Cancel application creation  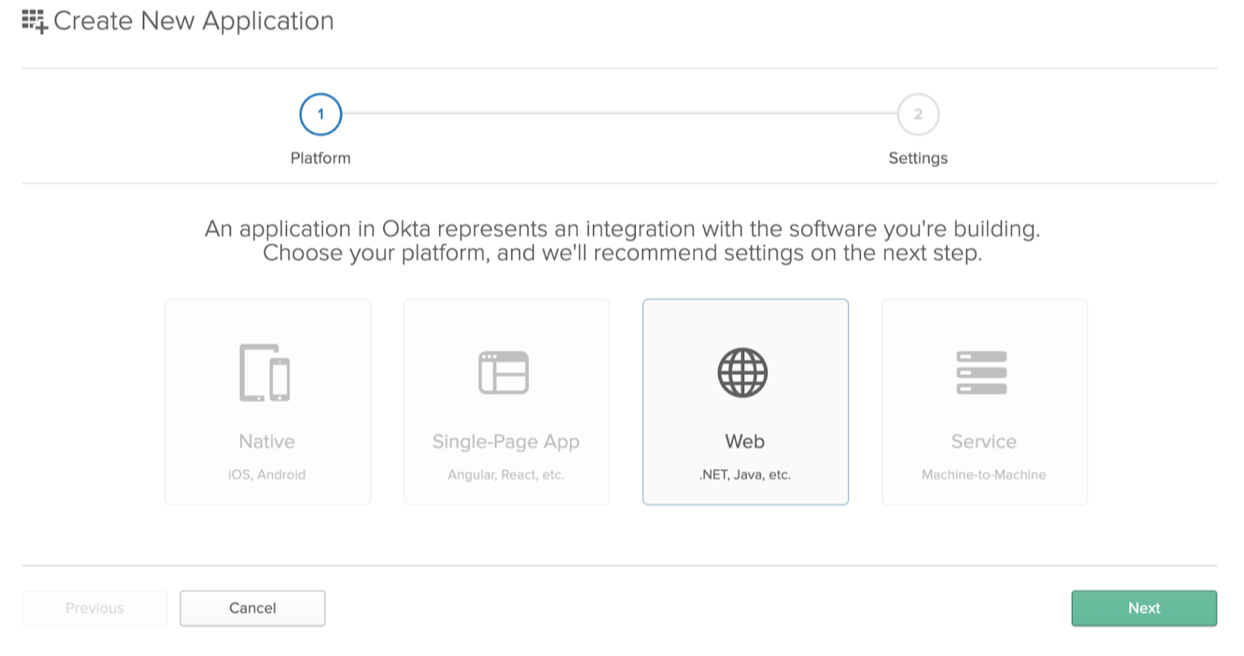252,608
